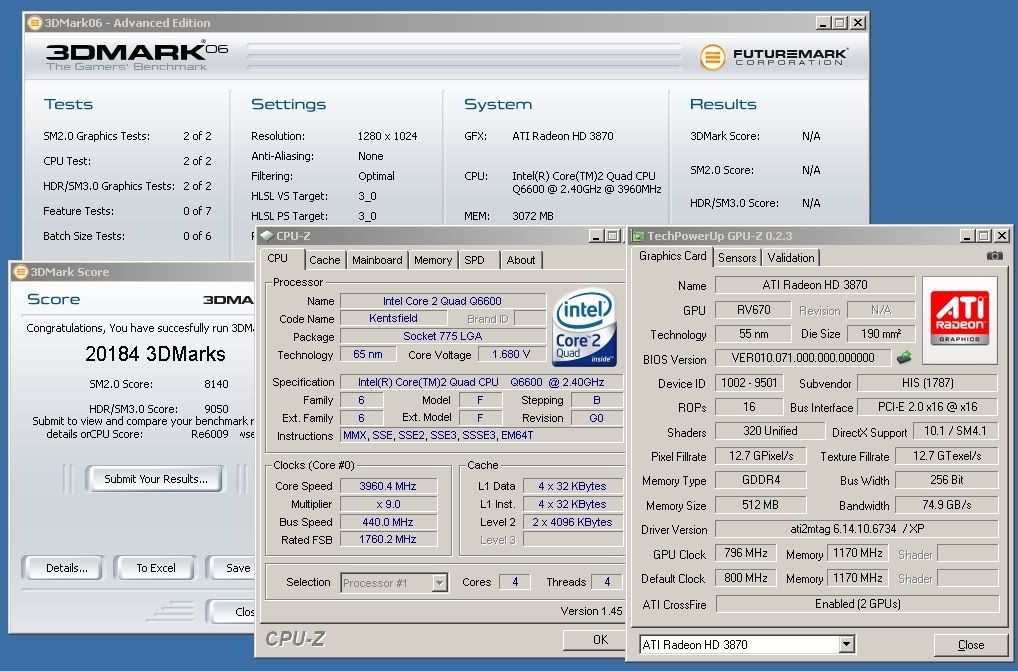
Task: Click the BIOS Version field in GPU-Z
Action: [x=802, y=358]
